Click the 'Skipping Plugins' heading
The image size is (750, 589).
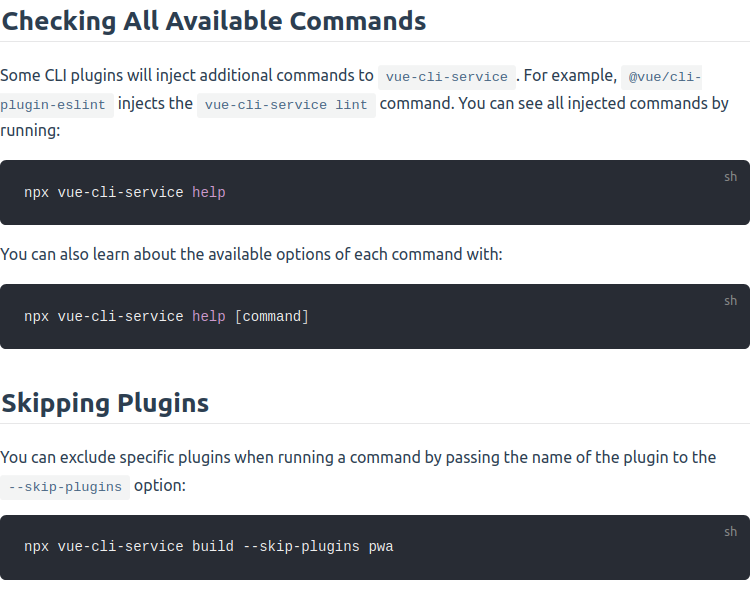tap(105, 403)
